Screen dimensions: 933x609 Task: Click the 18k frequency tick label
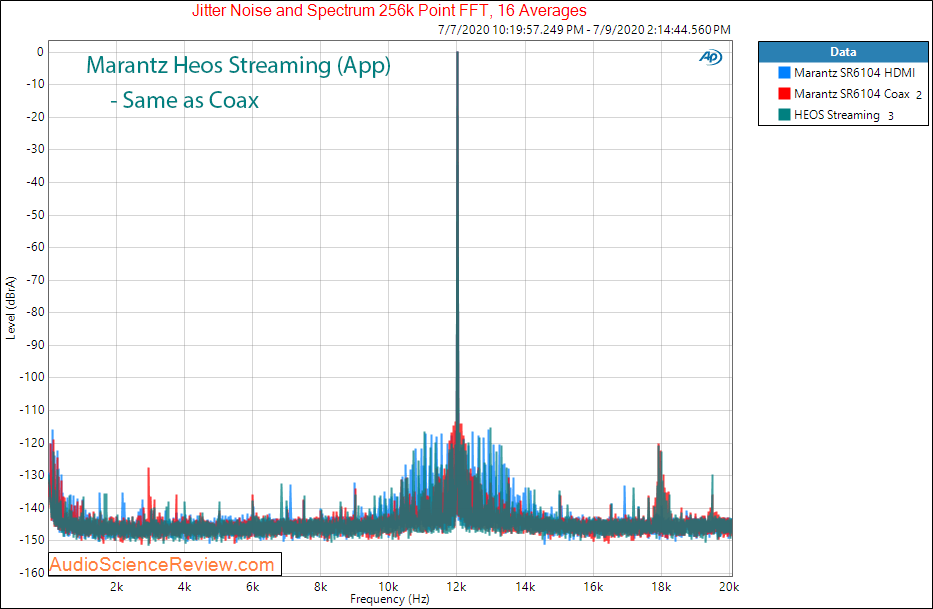coord(661,586)
